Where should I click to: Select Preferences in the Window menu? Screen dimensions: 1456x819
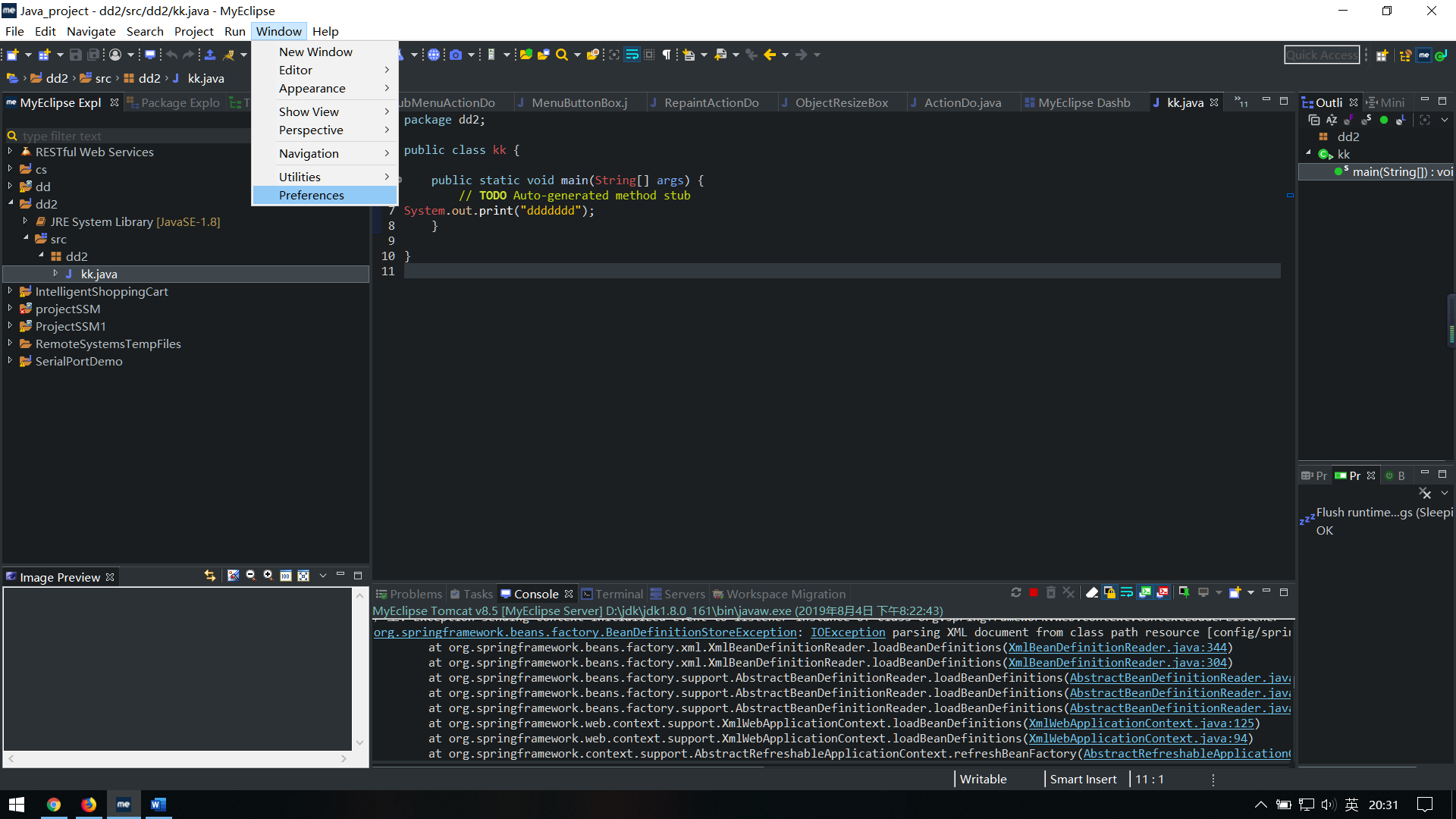coord(311,196)
